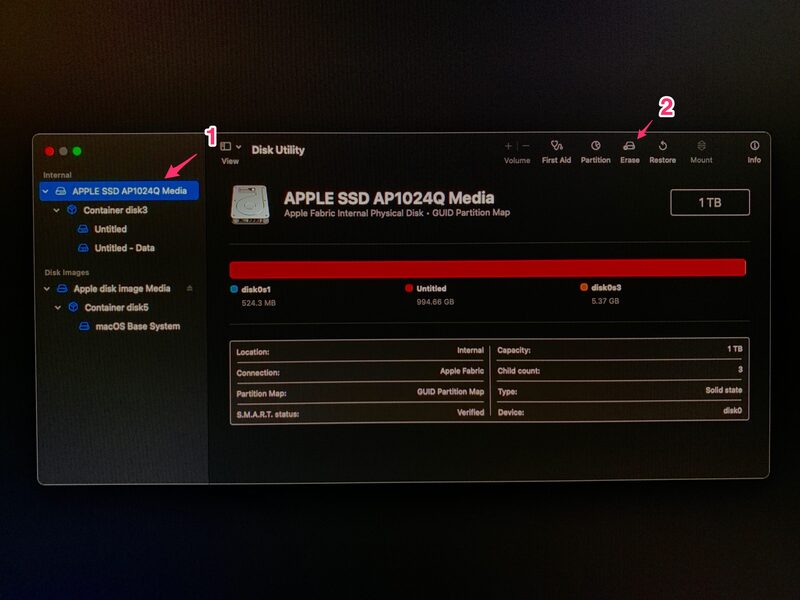Image resolution: width=800 pixels, height=600 pixels.
Task: Select the Untitled volume in sidebar
Action: click(x=110, y=229)
